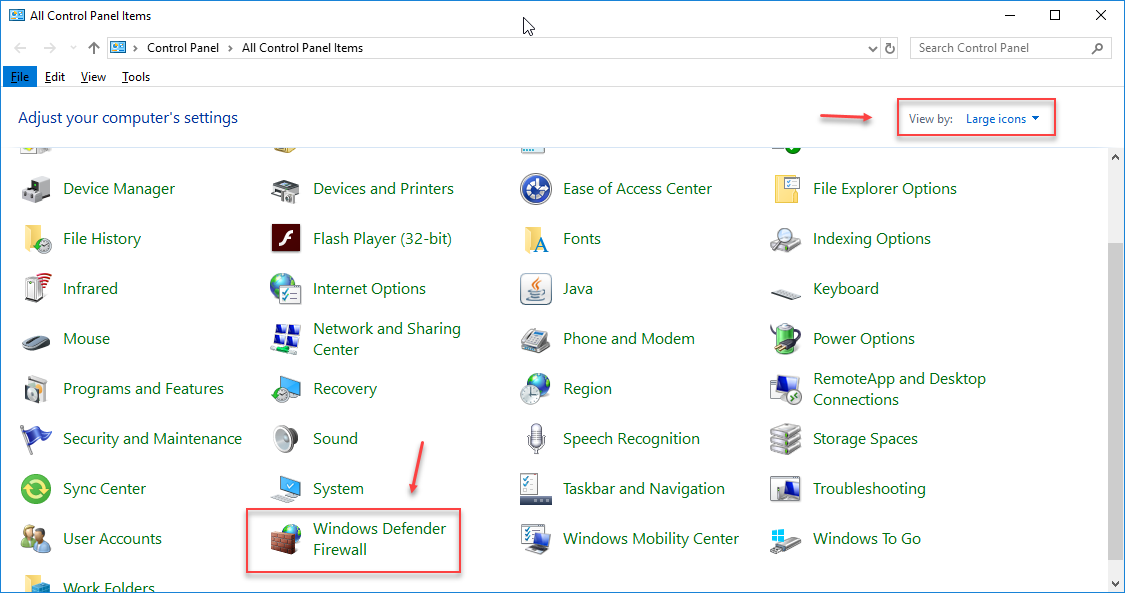1125x593 pixels.
Task: Click the vertical scrollbar thumb
Action: (1115, 400)
